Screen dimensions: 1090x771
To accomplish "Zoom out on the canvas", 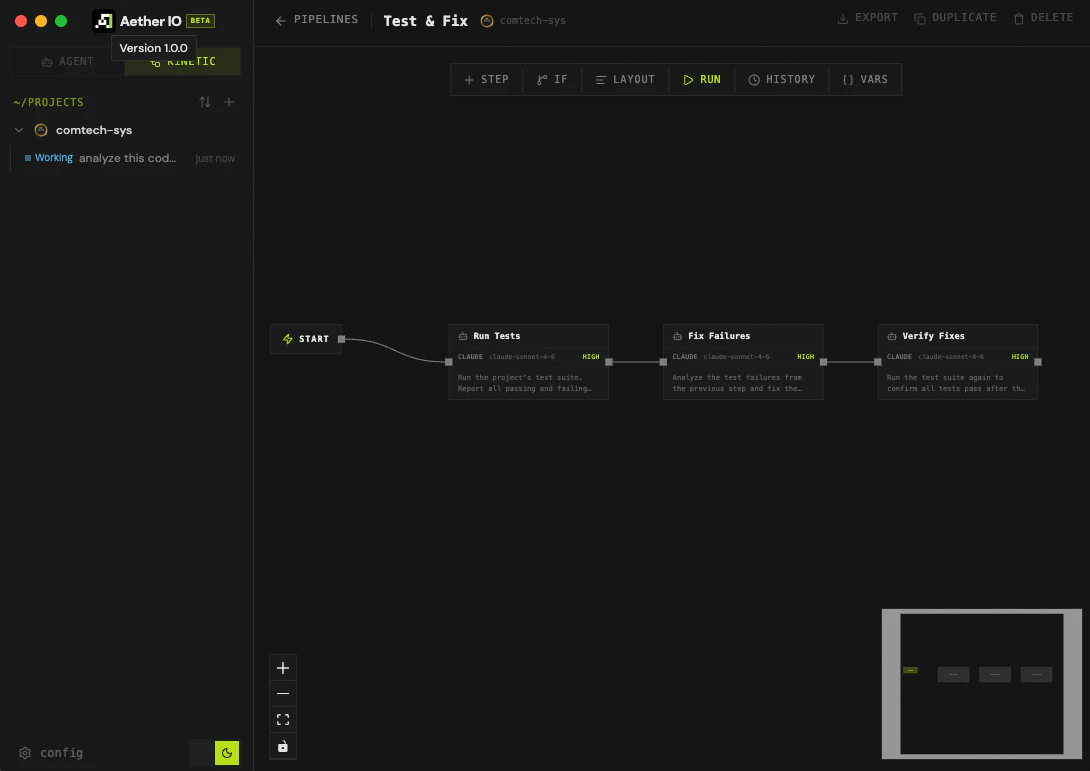I will 283,694.
